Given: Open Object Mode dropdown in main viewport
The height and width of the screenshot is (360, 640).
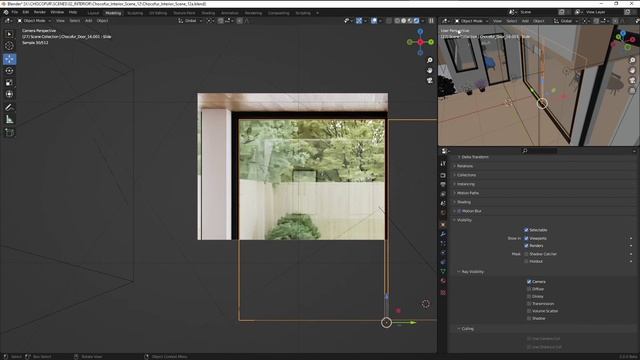Looking at the screenshot, I should [34, 20].
